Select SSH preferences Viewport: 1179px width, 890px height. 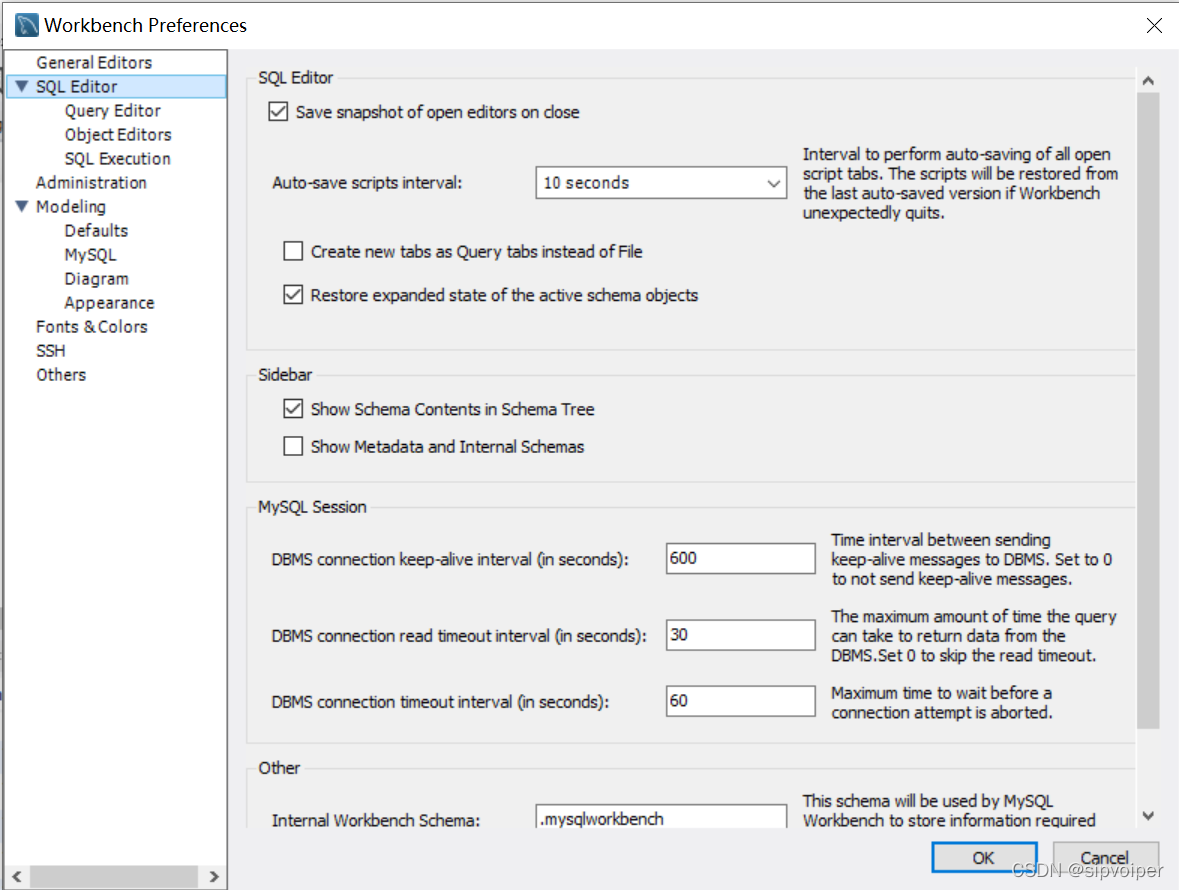point(50,351)
